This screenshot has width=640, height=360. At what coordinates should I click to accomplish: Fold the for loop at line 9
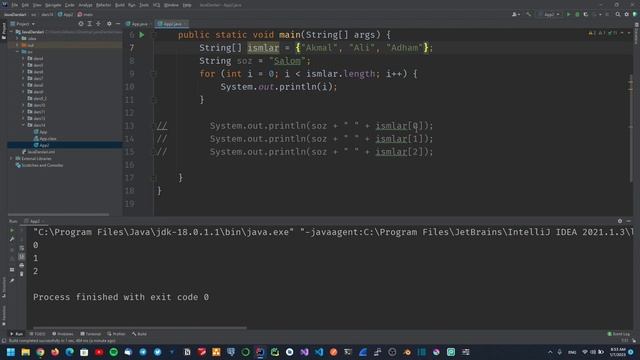click(x=154, y=74)
